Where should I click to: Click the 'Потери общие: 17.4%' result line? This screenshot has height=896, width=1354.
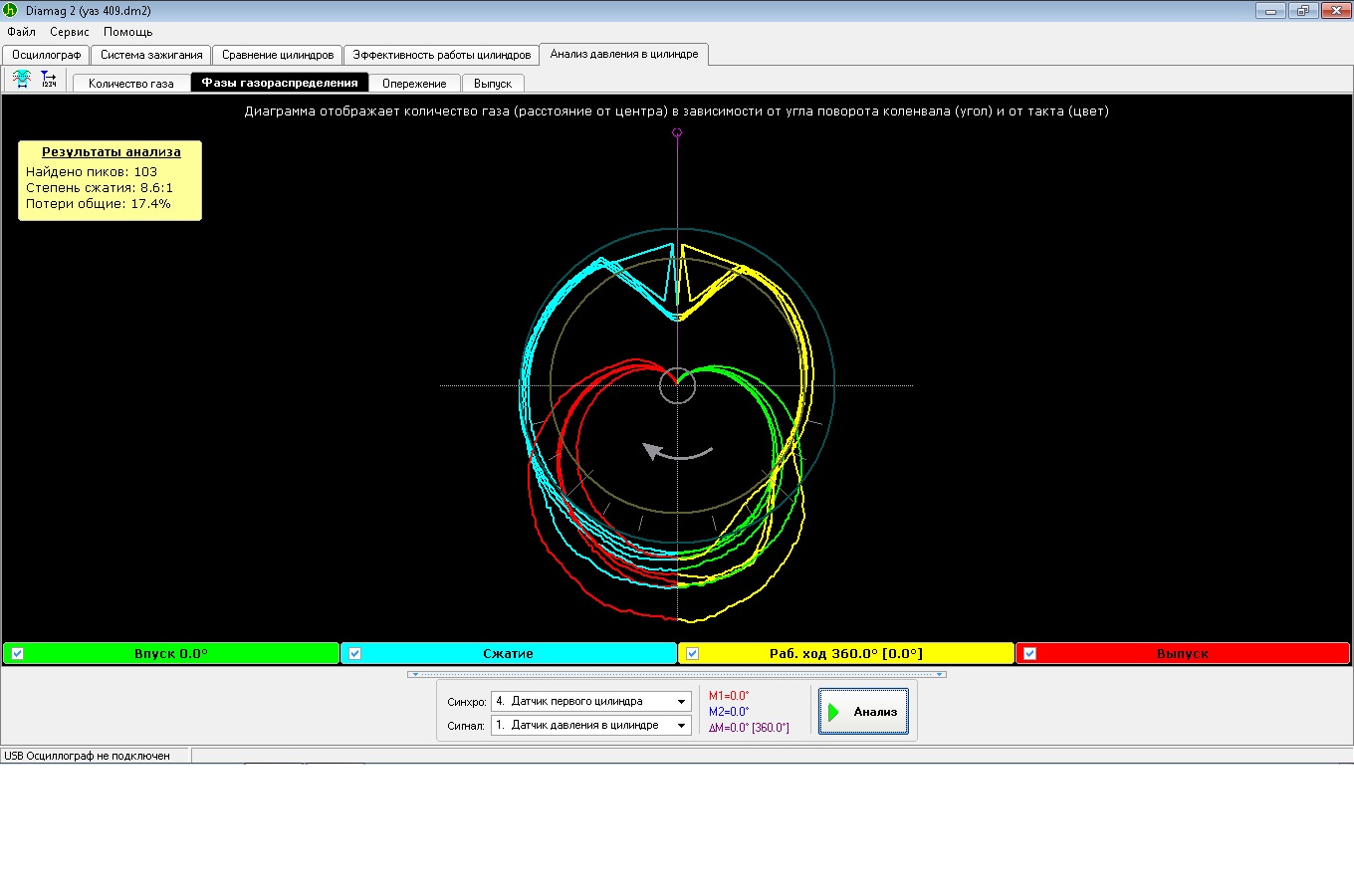(99, 204)
